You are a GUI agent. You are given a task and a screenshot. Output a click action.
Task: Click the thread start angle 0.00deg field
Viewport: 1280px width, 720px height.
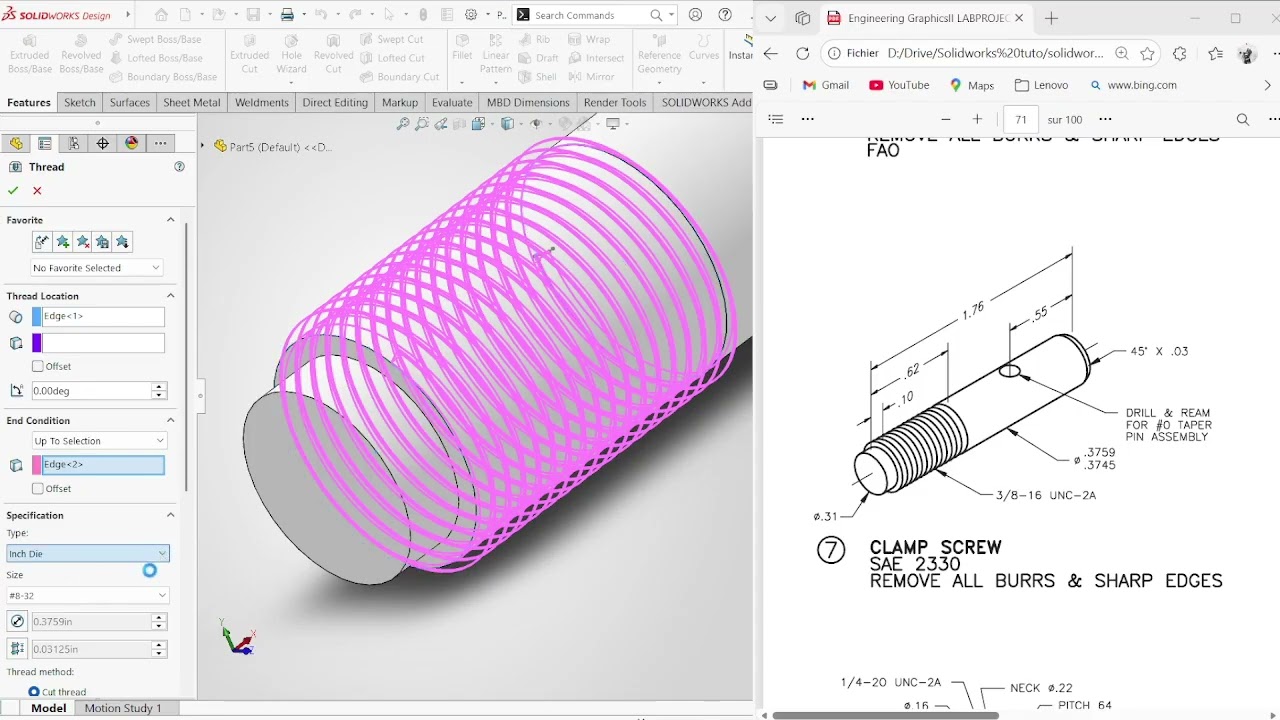(89, 391)
